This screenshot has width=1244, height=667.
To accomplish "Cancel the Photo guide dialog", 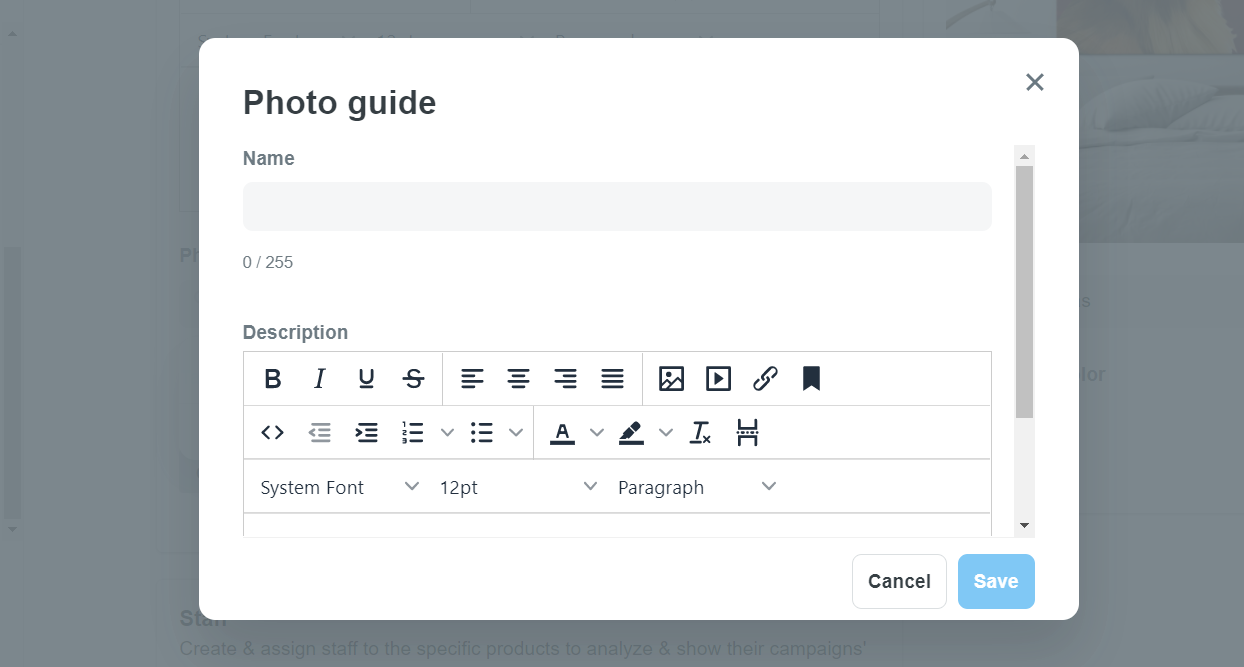I will pyautogui.click(x=899, y=581).
